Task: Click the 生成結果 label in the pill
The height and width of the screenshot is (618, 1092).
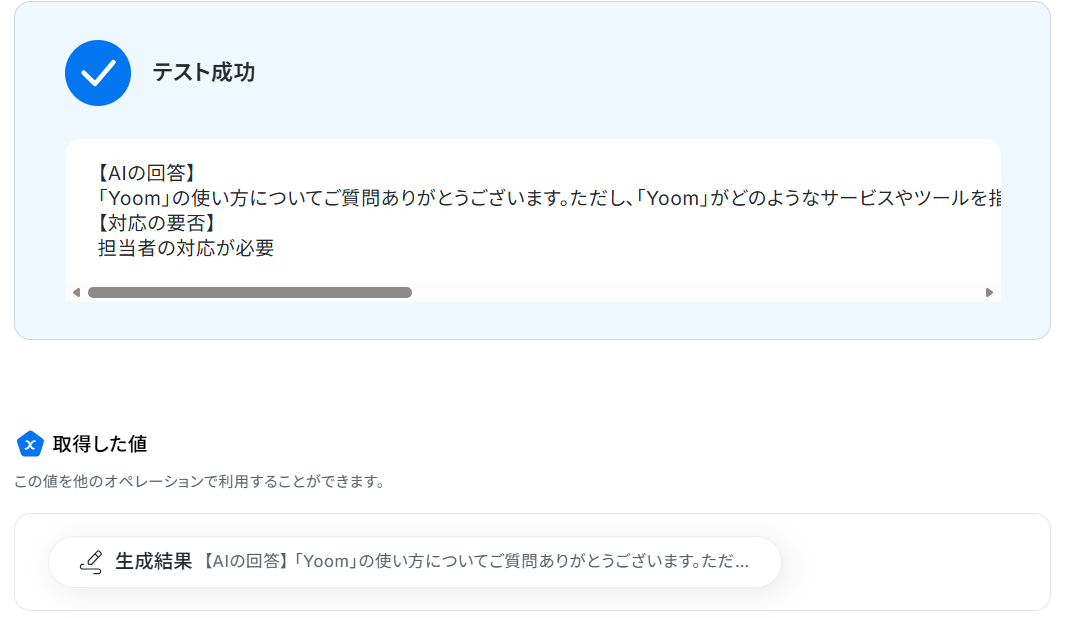Action: coord(153,562)
